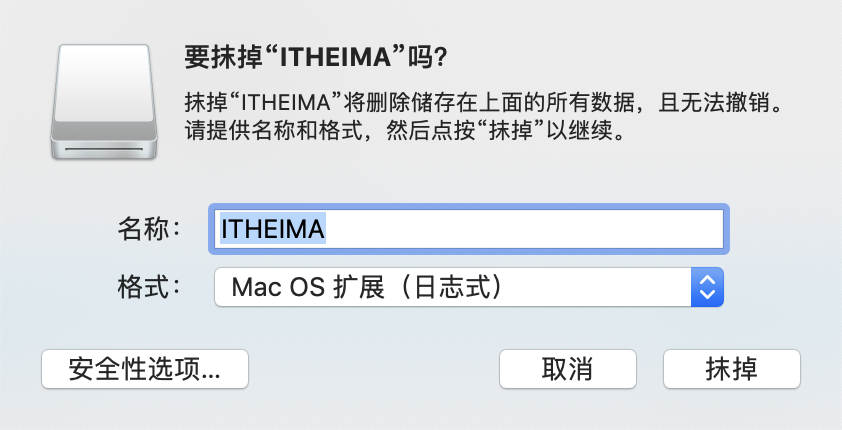Viewport: 842px width, 430px height.
Task: Click the dialog heading 要抹掉“ITHEIMA”吗?
Action: pos(316,57)
